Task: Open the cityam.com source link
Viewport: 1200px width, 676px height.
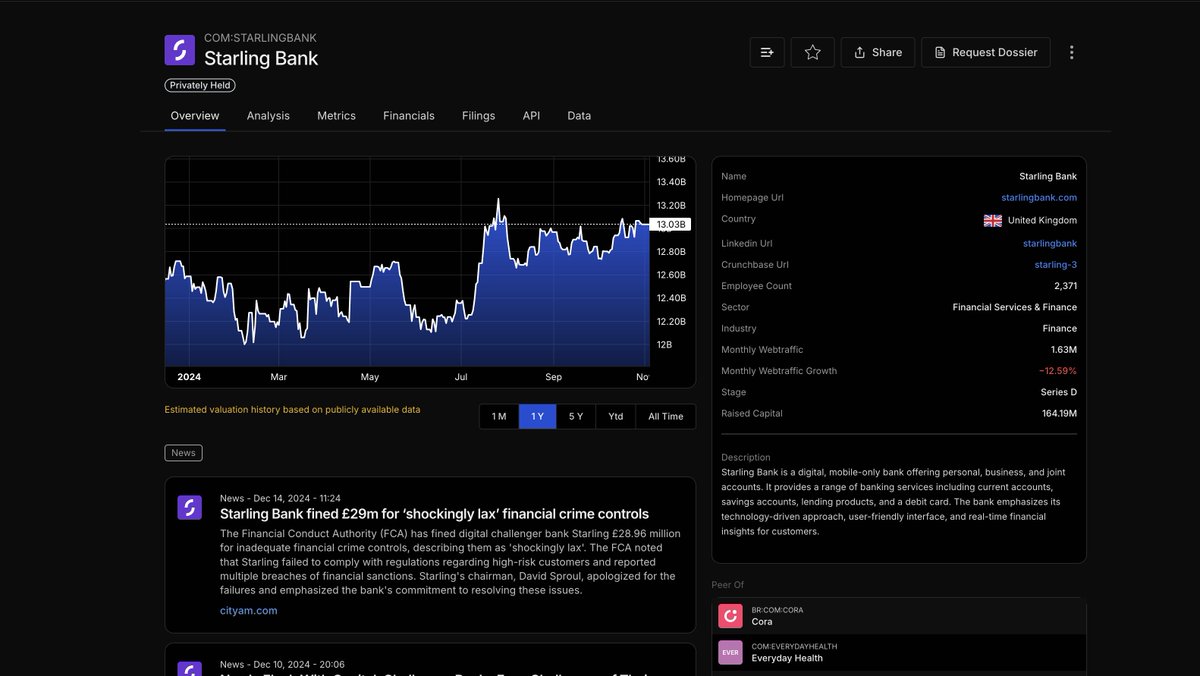Action: (249, 610)
